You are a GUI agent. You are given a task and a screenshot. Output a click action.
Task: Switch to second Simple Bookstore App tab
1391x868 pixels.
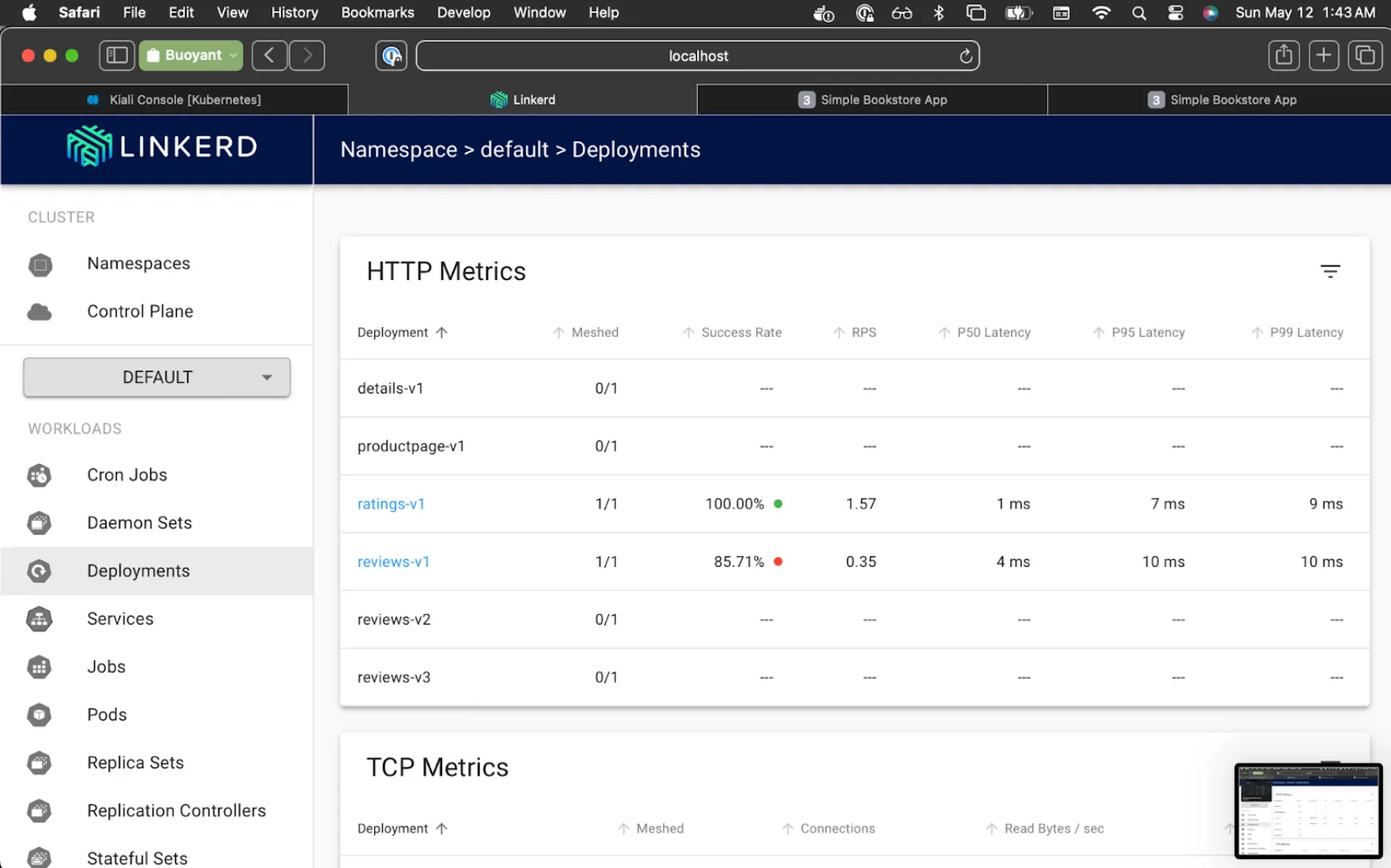pyautogui.click(x=1220, y=100)
